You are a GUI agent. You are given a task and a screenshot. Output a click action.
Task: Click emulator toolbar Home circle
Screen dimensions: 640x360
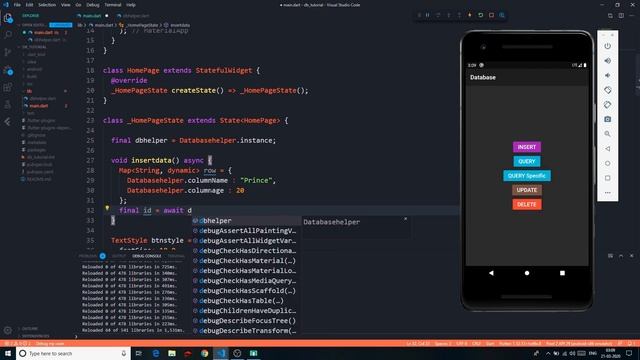point(608,163)
